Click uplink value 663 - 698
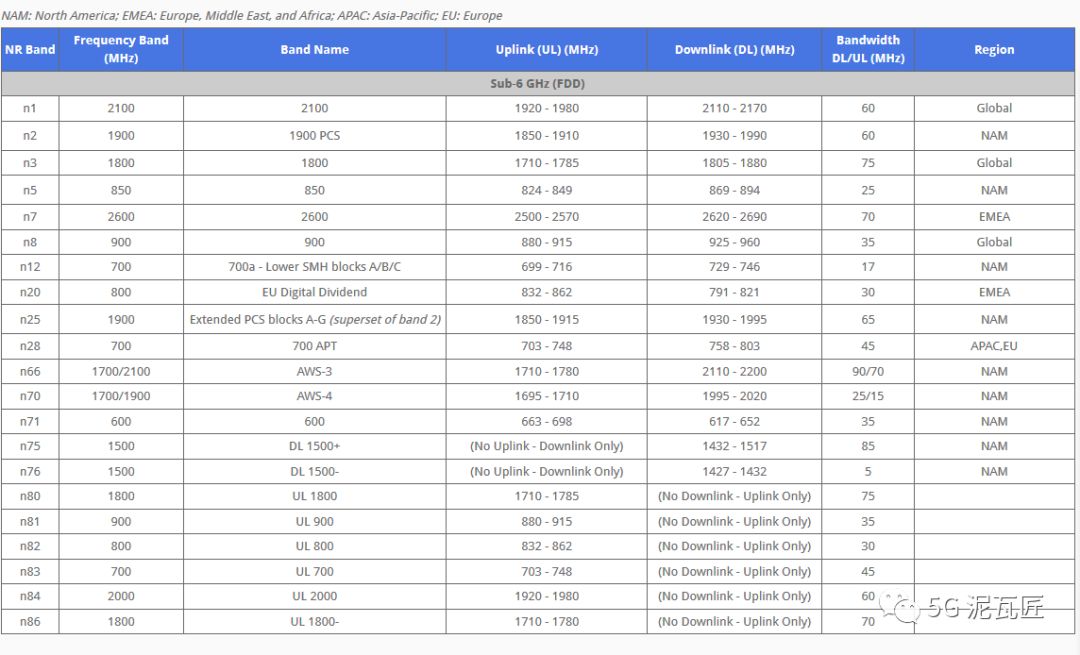This screenshot has width=1080, height=655. coord(546,422)
